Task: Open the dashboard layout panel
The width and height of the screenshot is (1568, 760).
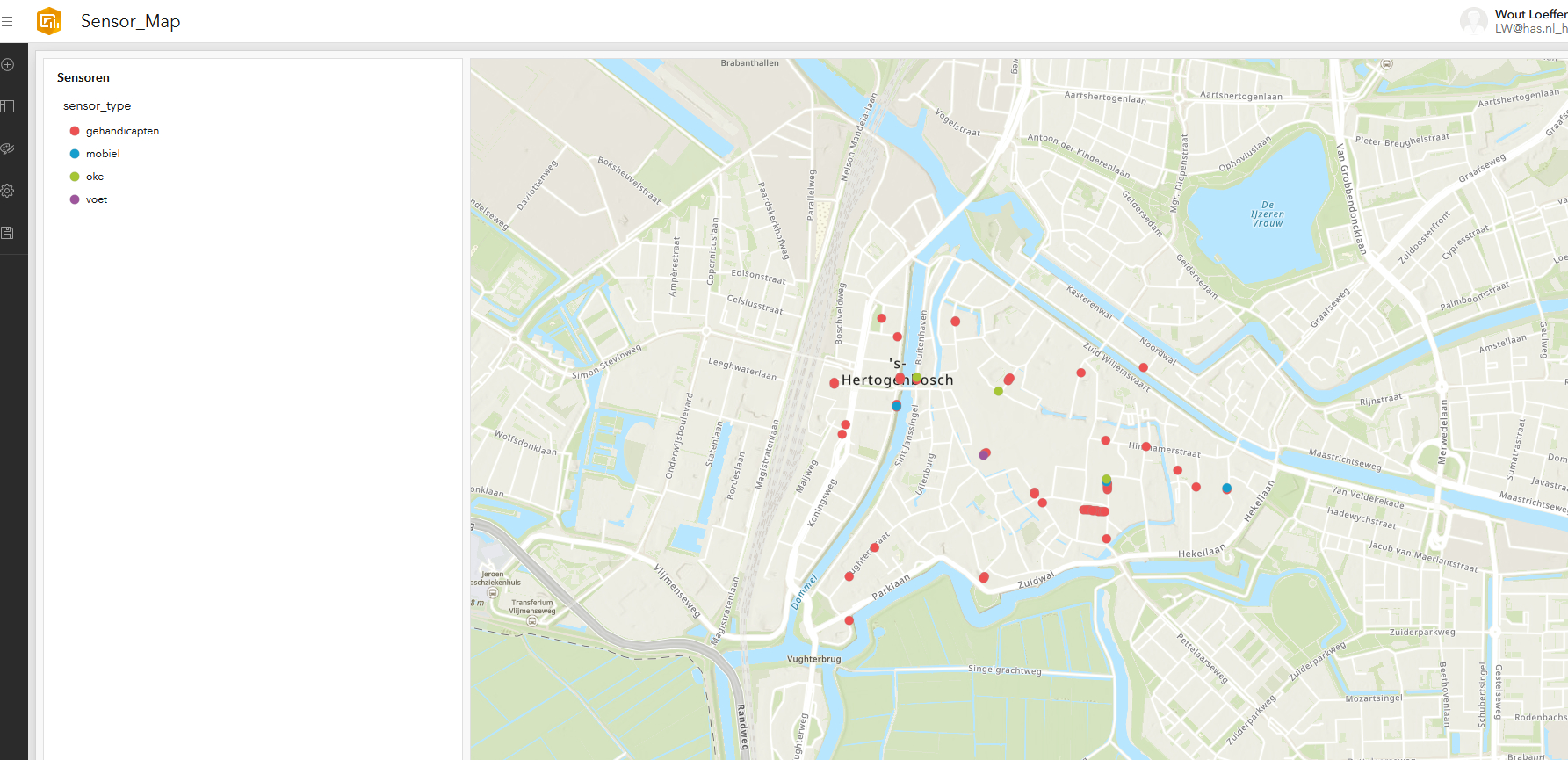Action: click(x=8, y=106)
